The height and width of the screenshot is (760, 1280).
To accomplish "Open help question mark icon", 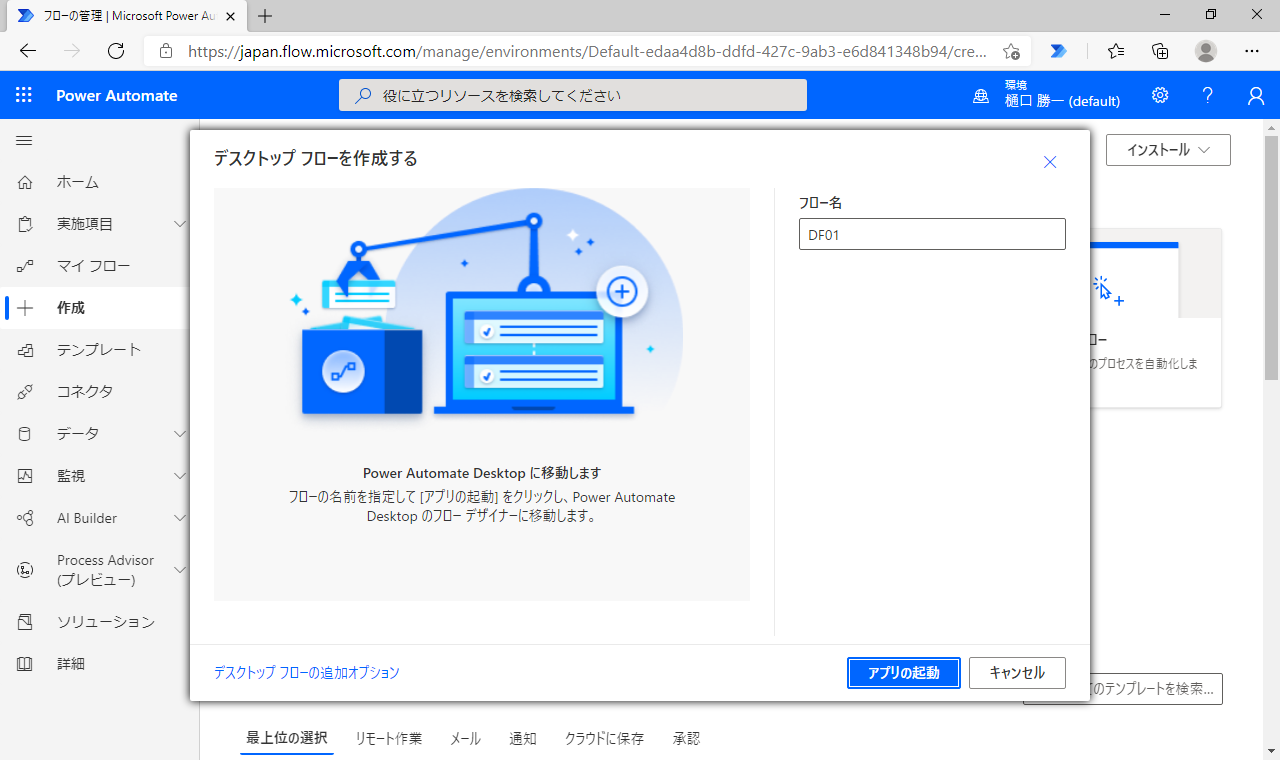I will point(1208,95).
